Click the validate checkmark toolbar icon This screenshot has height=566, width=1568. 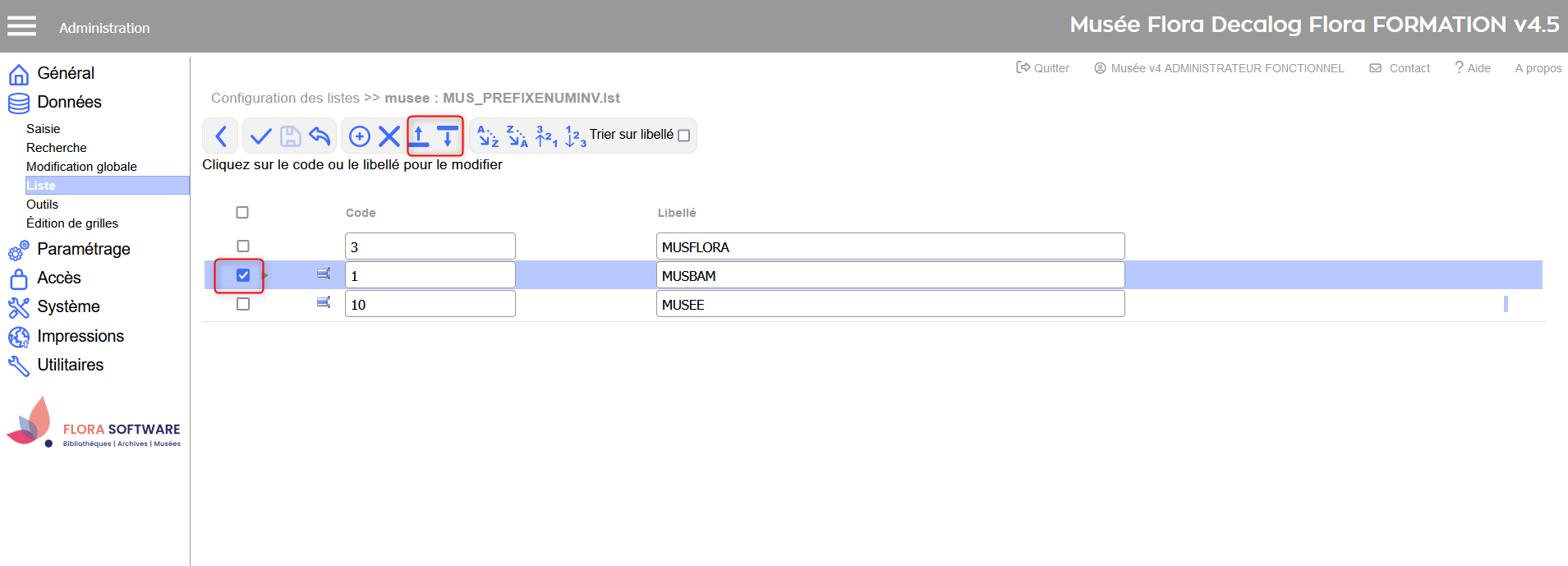[260, 136]
